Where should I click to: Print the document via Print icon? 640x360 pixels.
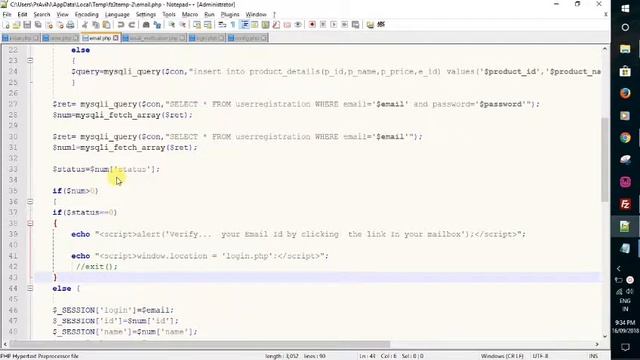[70, 25]
